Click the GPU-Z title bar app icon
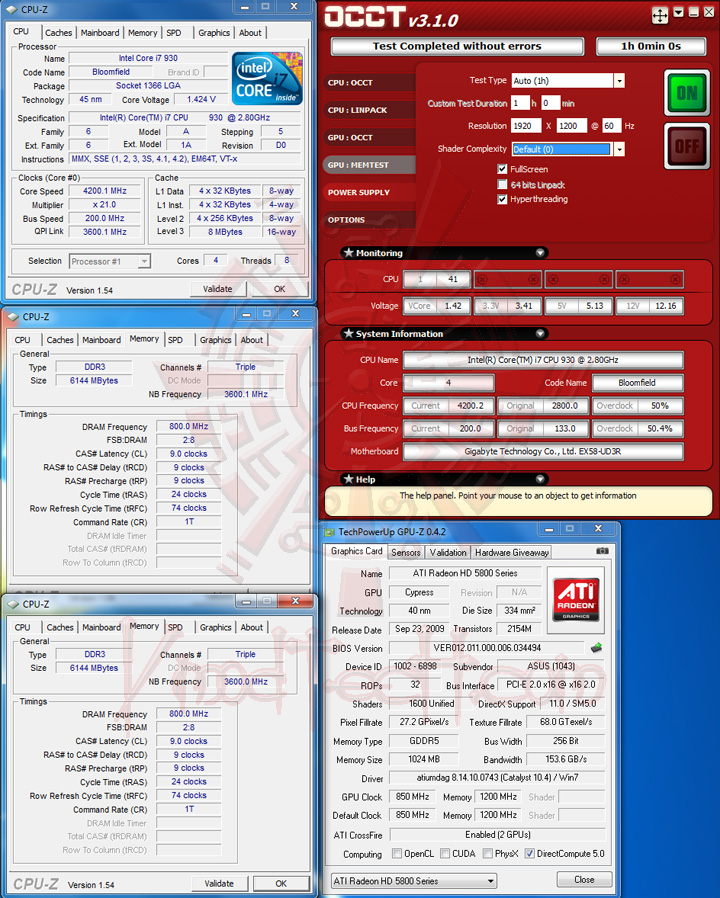The height and width of the screenshot is (898, 720). click(x=329, y=532)
